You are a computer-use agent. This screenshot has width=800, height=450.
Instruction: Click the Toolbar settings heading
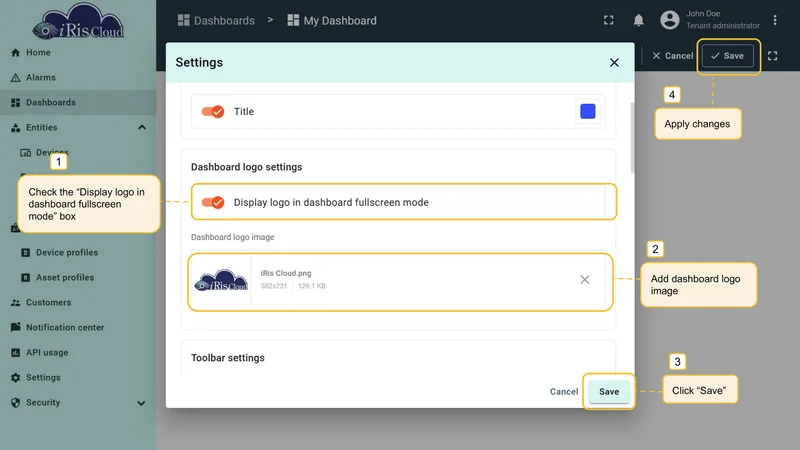[228, 358]
